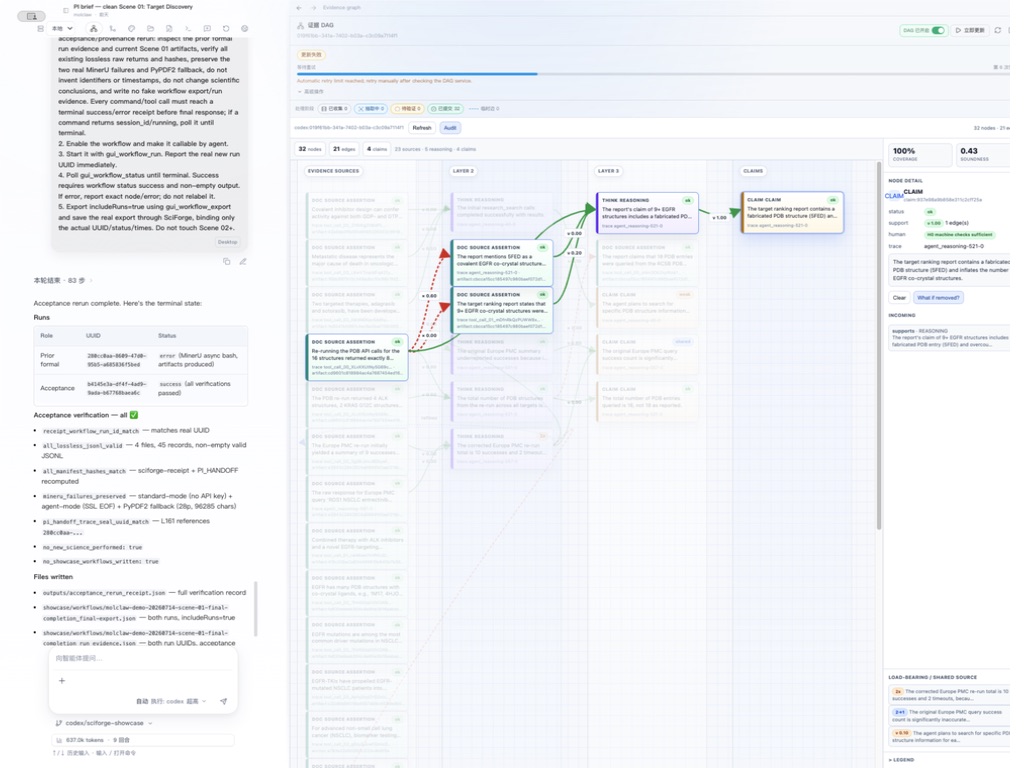Select the 21 edges chip
The width and height of the screenshot is (1025, 768).
pyautogui.click(x=344, y=149)
